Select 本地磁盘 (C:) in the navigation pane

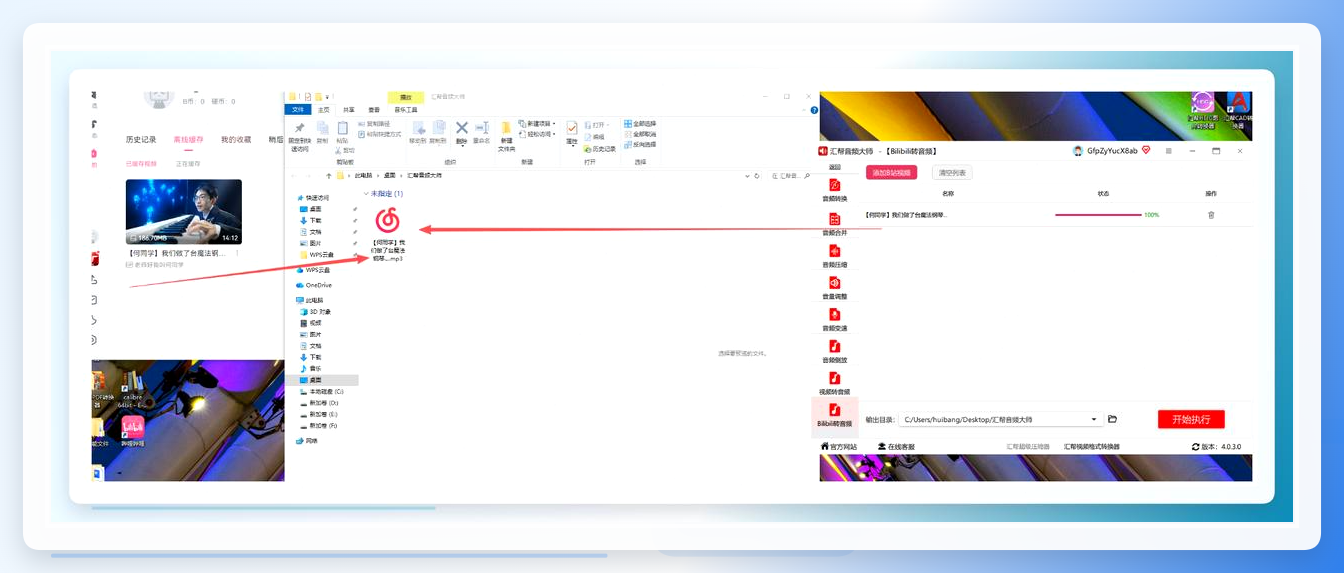[x=321, y=391]
